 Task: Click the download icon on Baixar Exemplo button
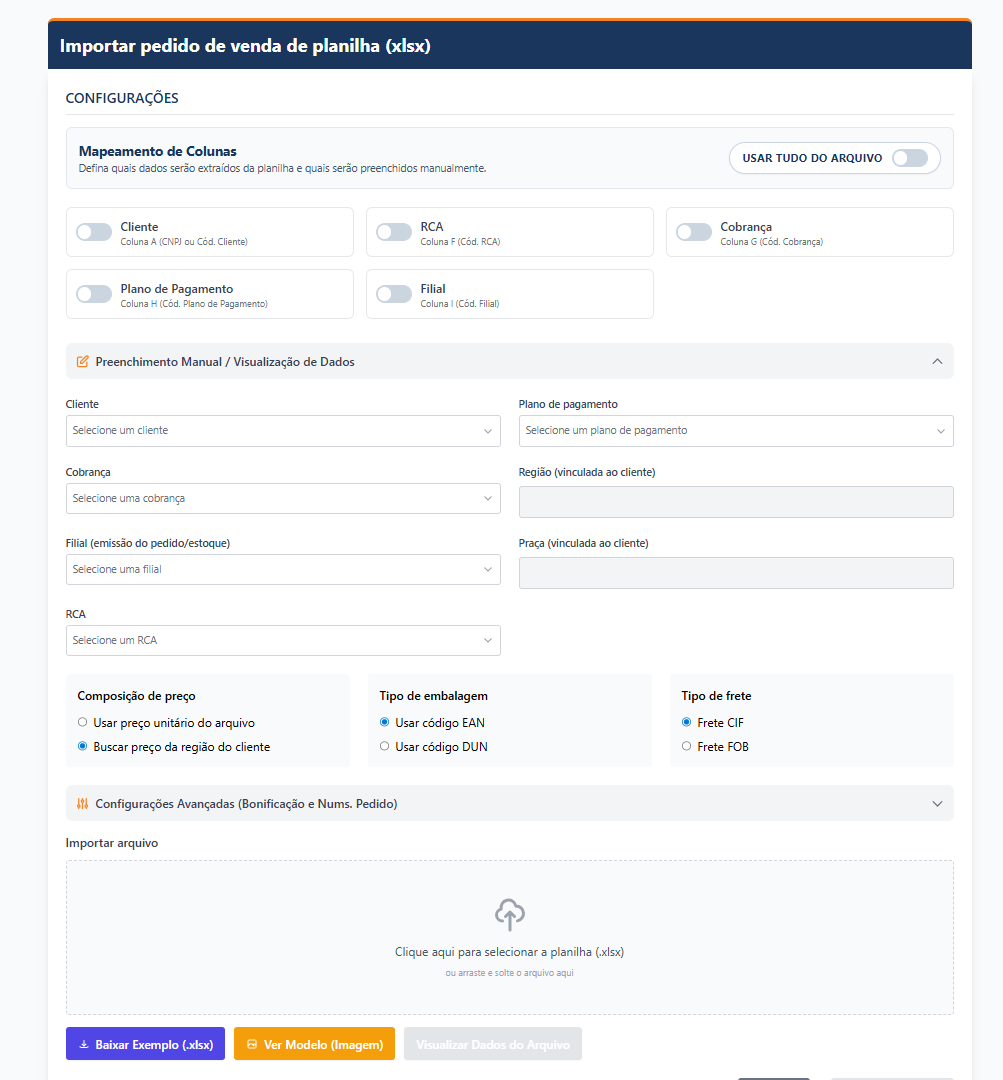[x=83, y=1044]
